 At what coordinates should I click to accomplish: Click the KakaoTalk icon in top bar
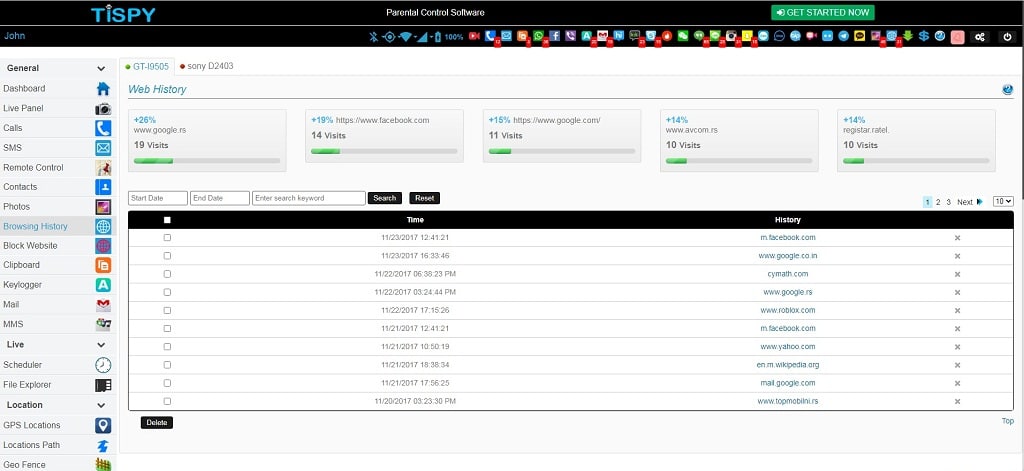click(x=859, y=36)
